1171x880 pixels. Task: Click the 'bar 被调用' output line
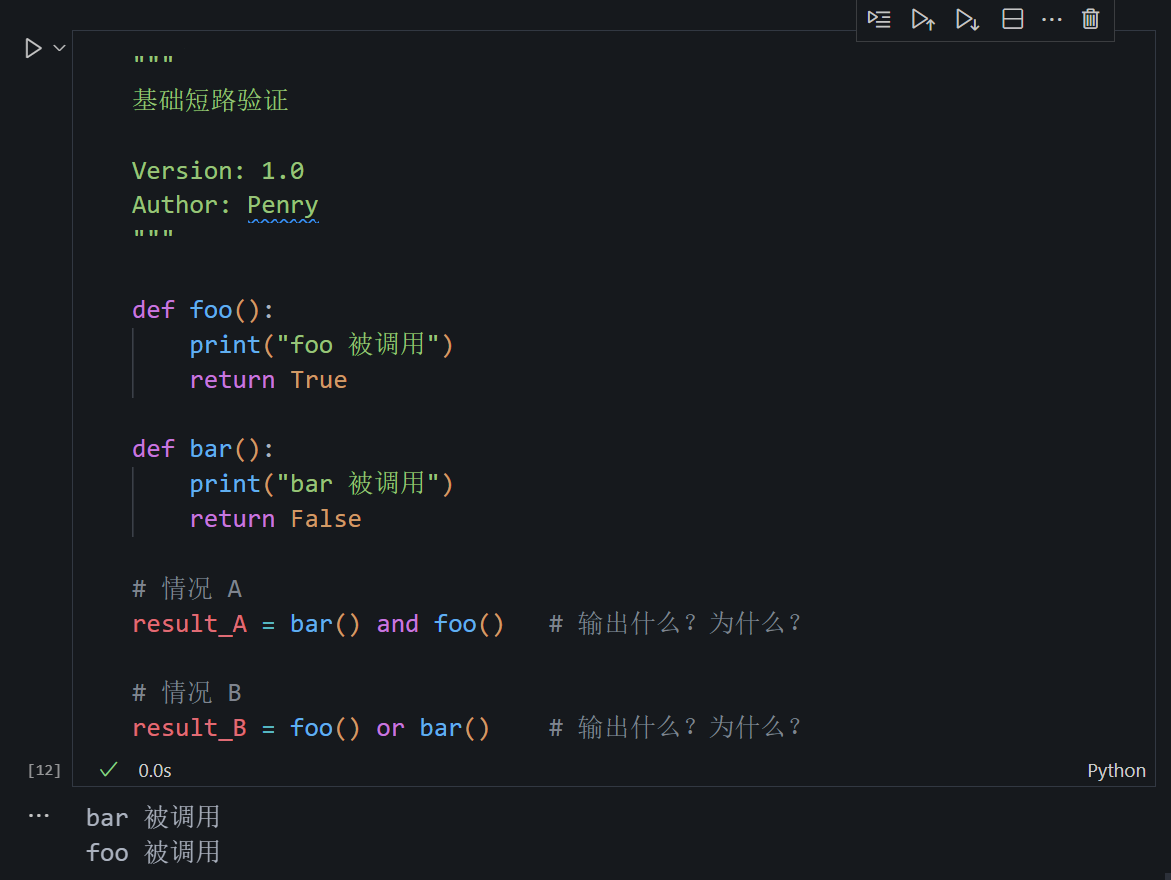(153, 818)
